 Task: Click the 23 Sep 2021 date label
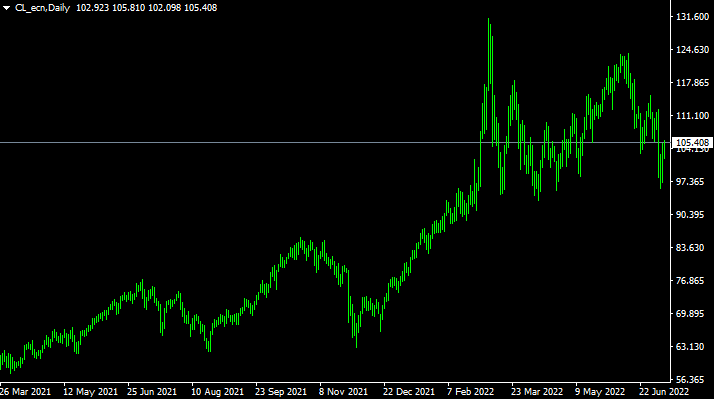click(281, 392)
